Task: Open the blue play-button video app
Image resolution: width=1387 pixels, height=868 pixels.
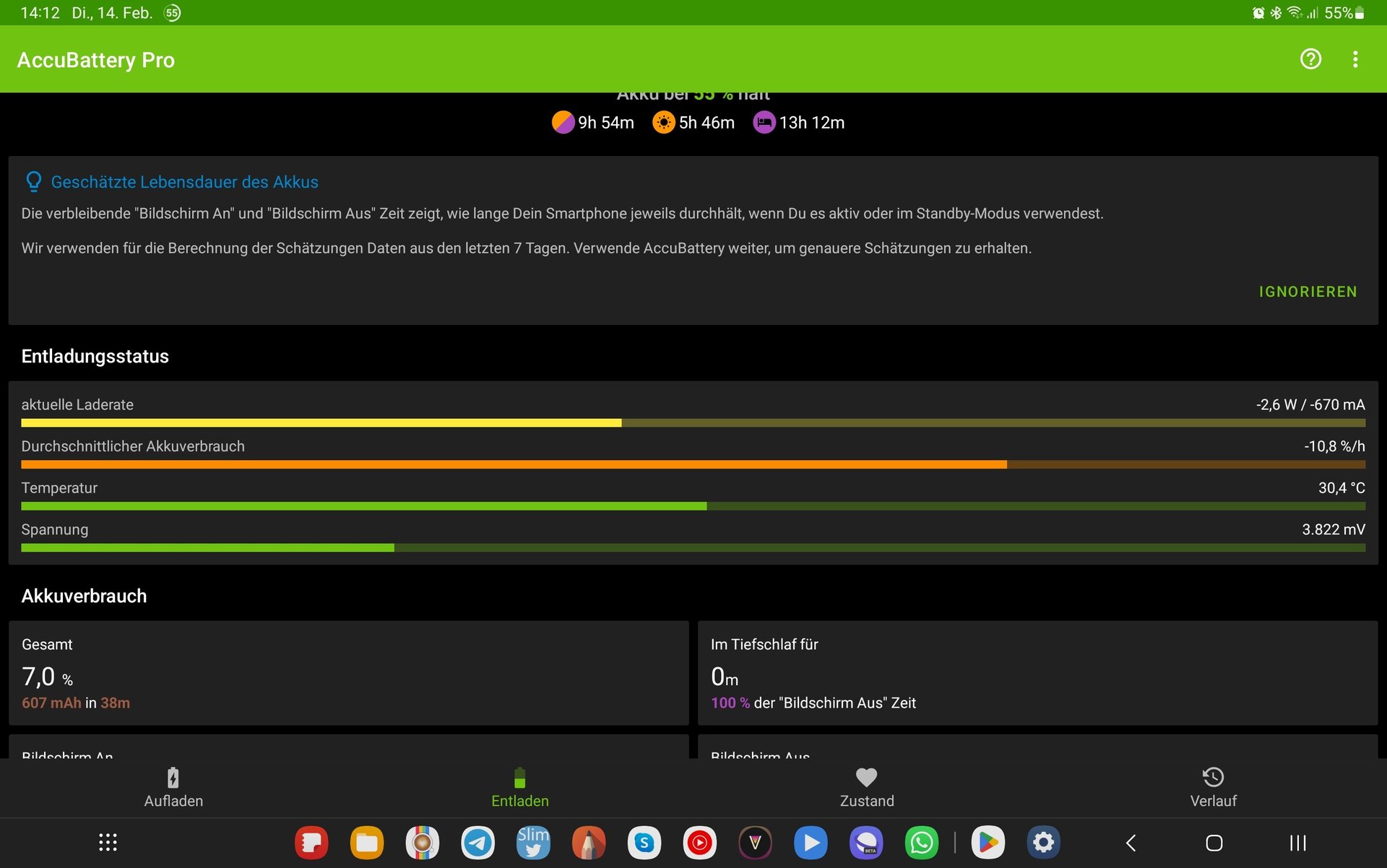Action: pyautogui.click(x=811, y=843)
